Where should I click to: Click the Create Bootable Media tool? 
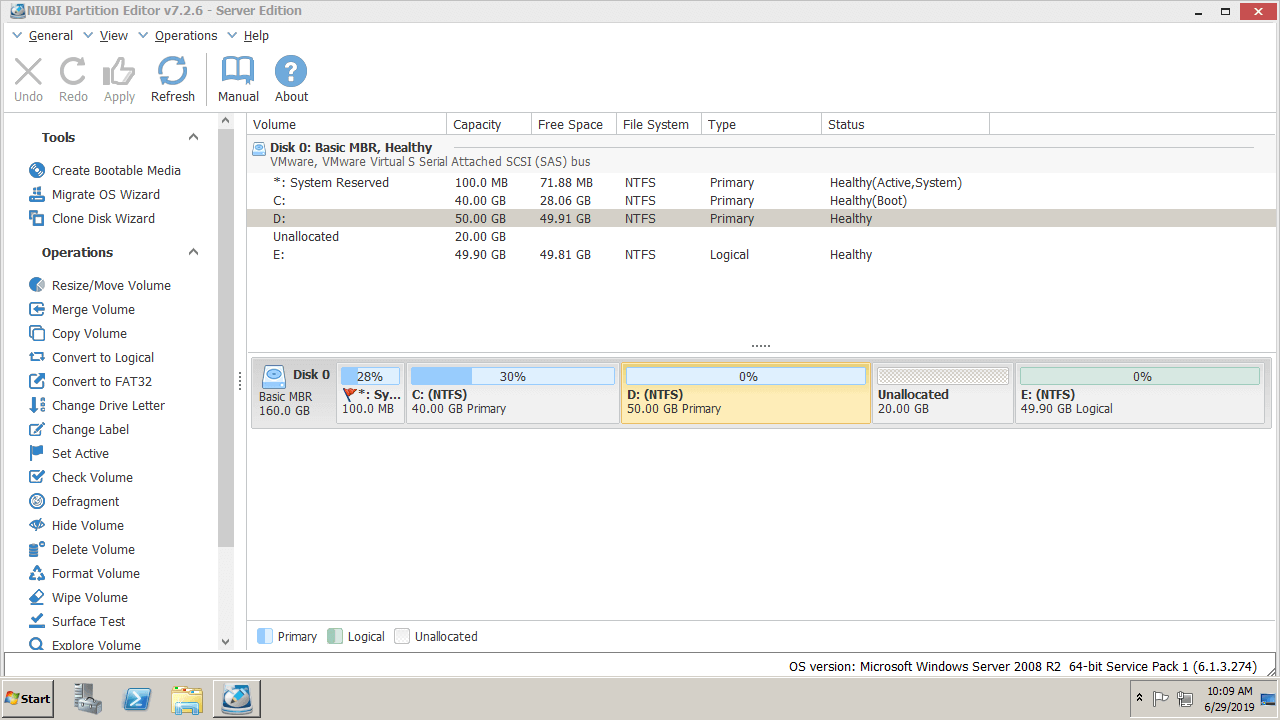click(114, 170)
